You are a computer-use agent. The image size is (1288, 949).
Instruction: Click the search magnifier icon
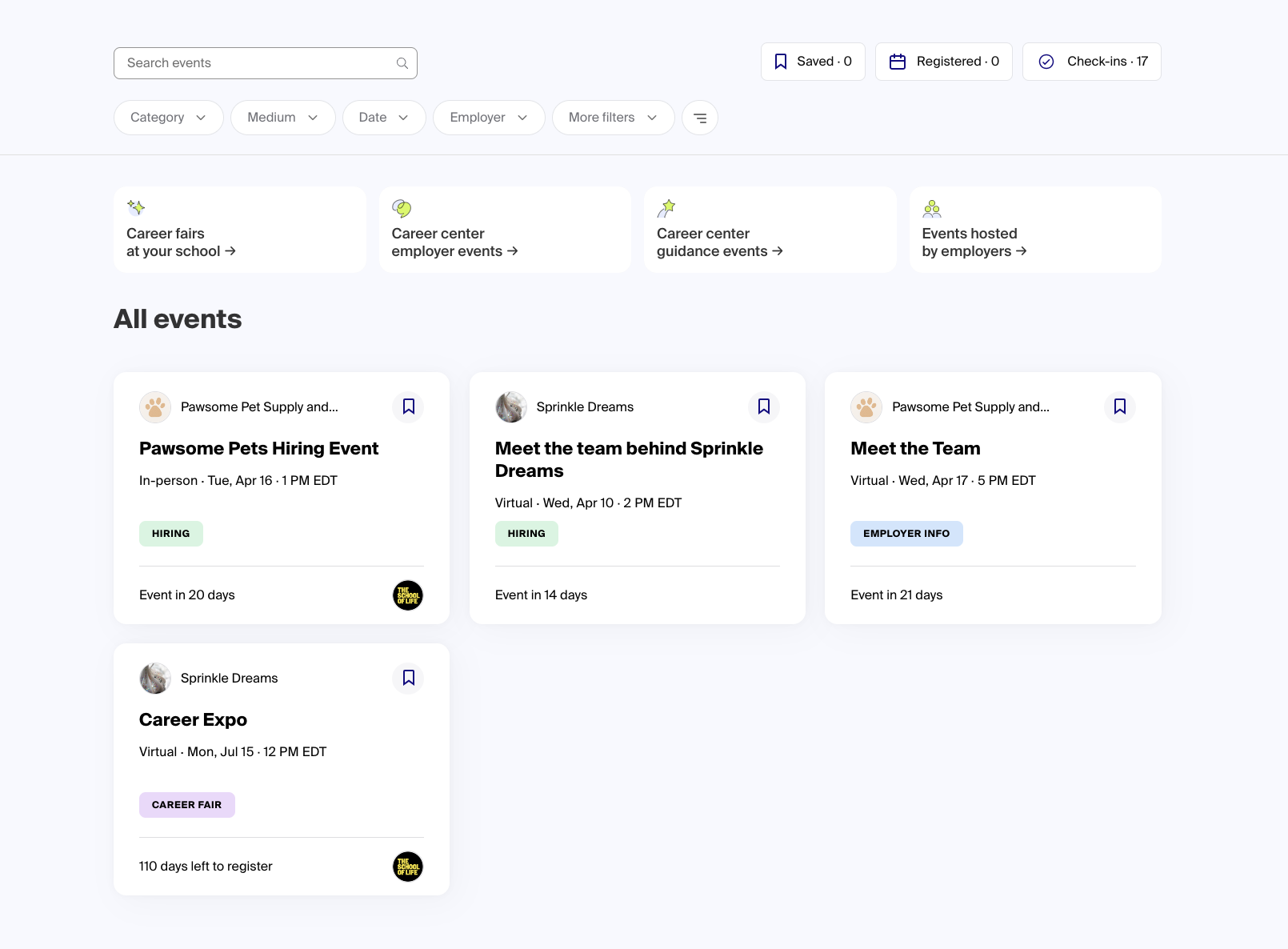point(402,62)
